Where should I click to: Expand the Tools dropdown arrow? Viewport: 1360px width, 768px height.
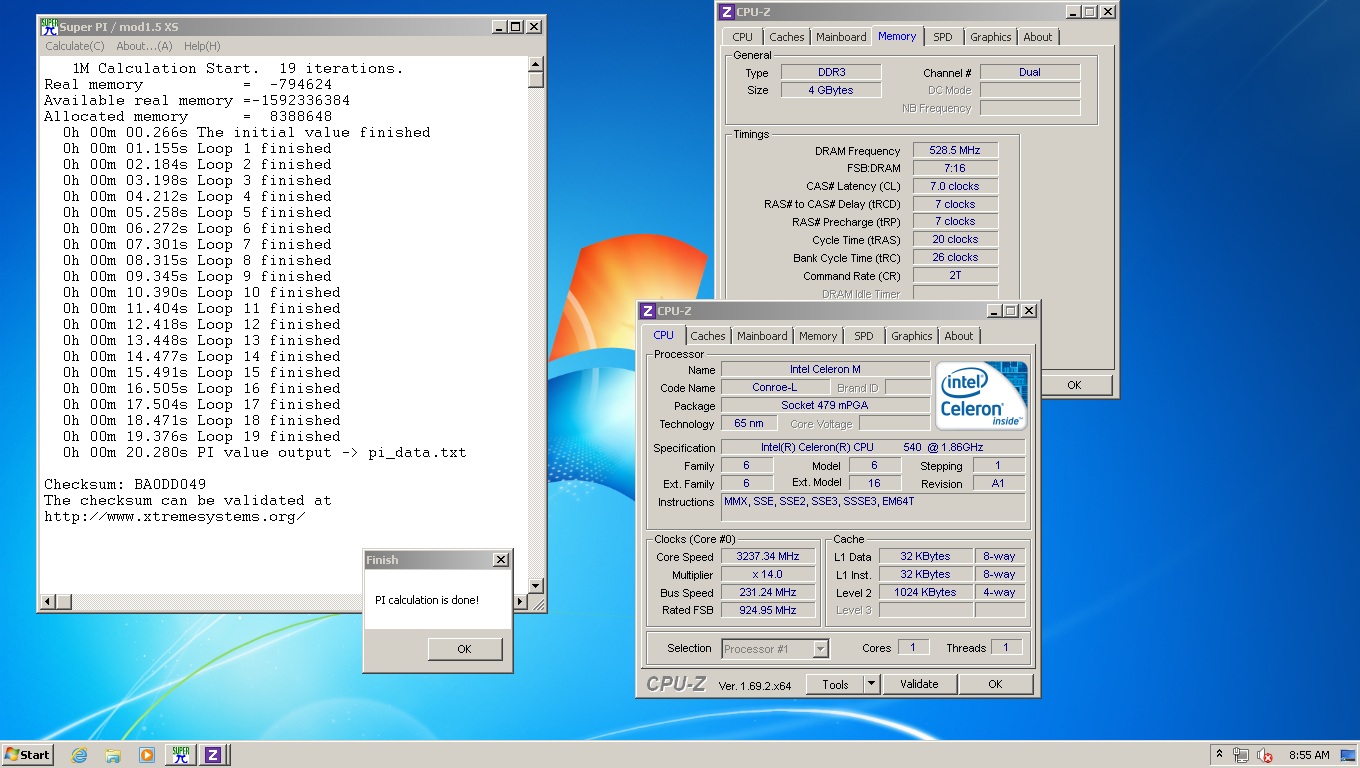tap(871, 684)
